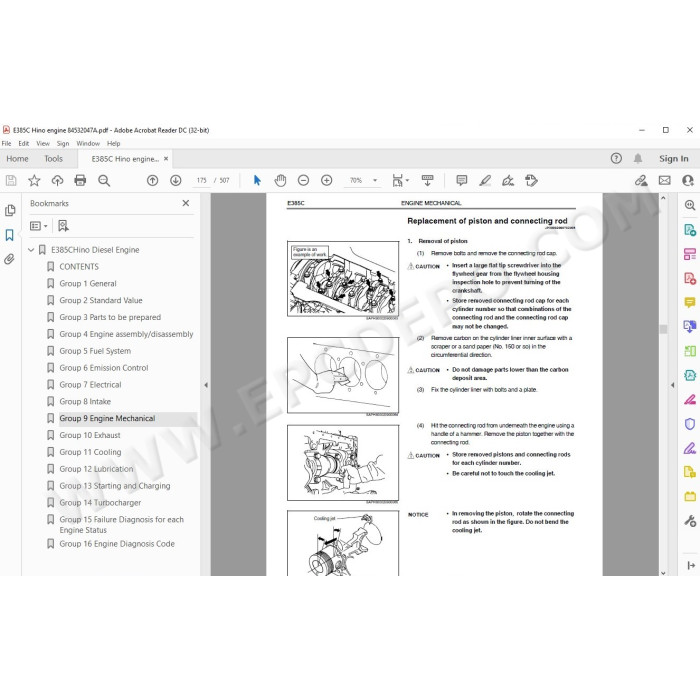Go to next page arrow

pos(176,180)
